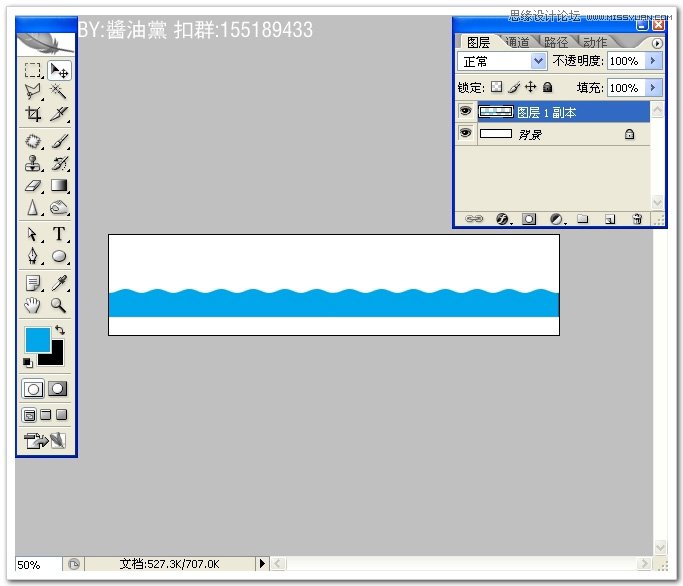This screenshot has width=683, height=586.
Task: Open the black background color picker
Action: pyautogui.click(x=57, y=357)
